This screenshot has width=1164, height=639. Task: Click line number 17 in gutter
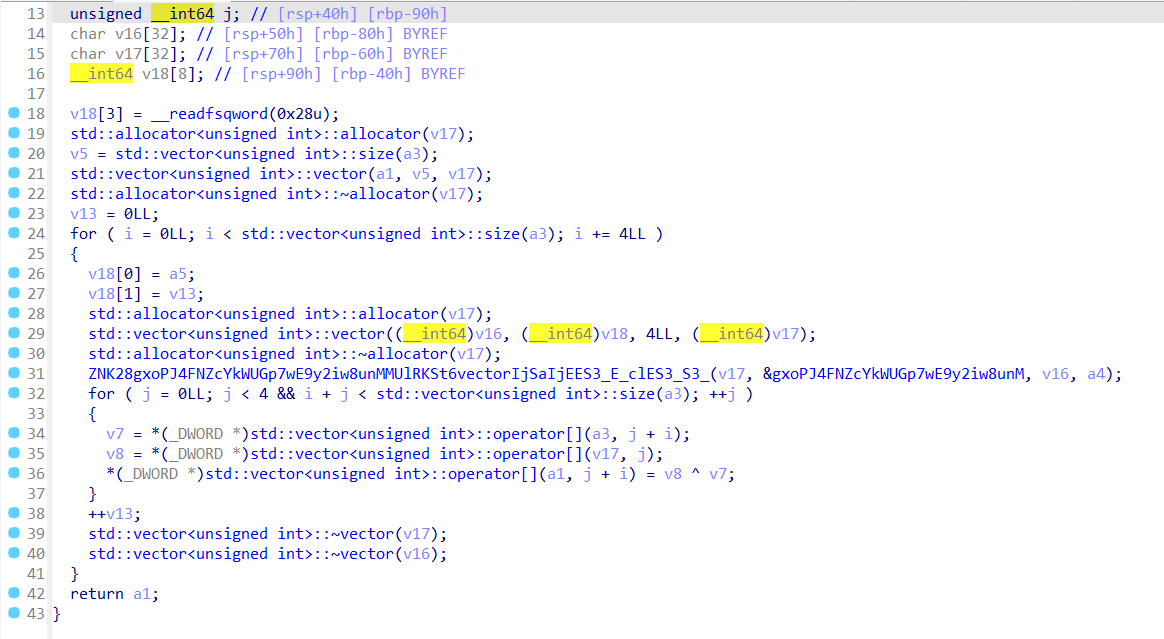point(36,94)
